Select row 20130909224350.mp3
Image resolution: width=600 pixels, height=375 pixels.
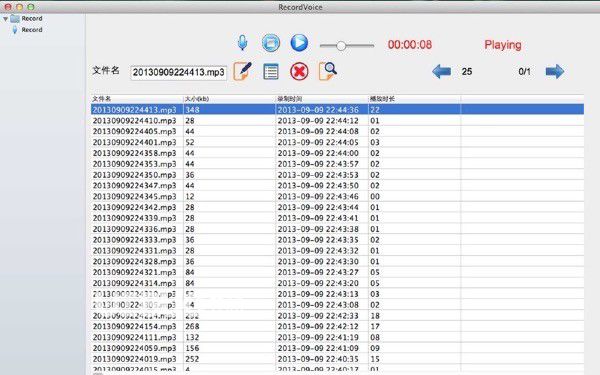click(337, 175)
